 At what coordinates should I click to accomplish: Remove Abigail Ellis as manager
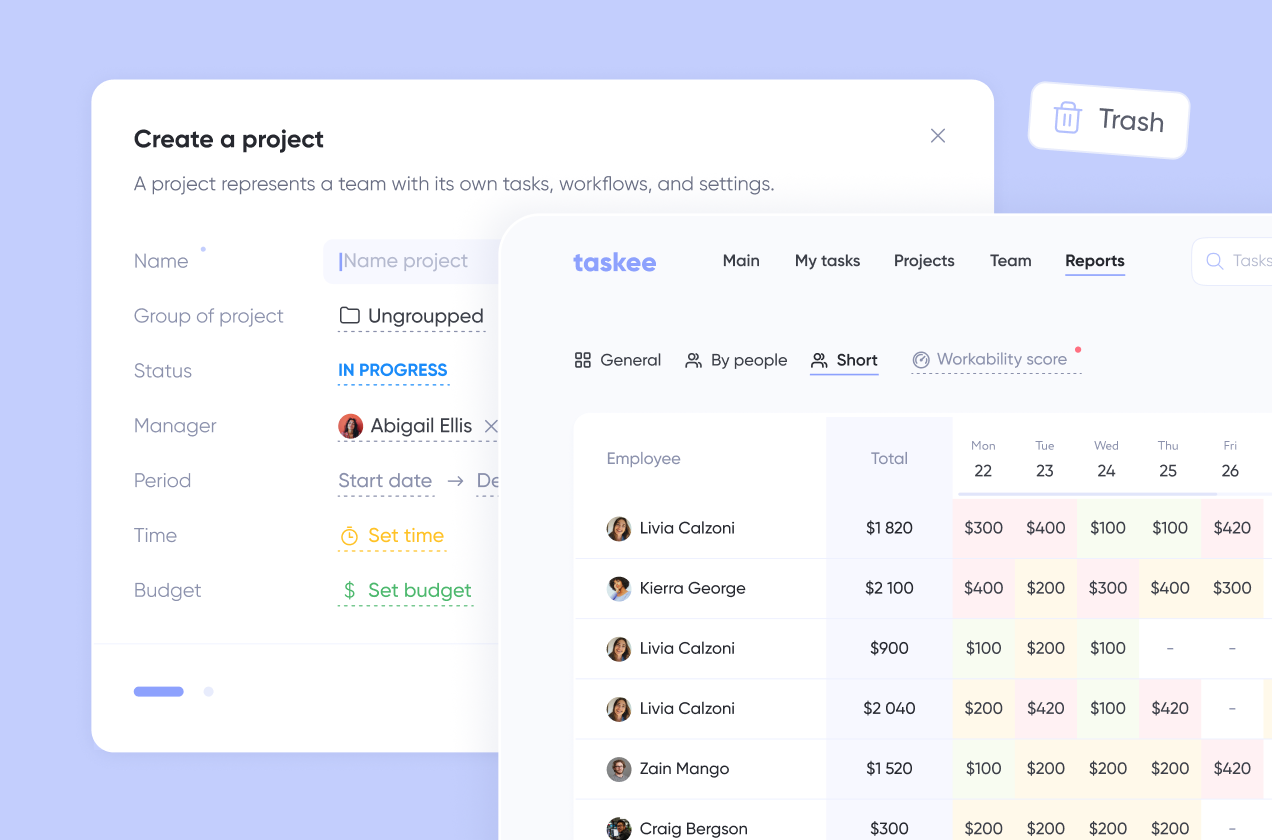(x=490, y=426)
